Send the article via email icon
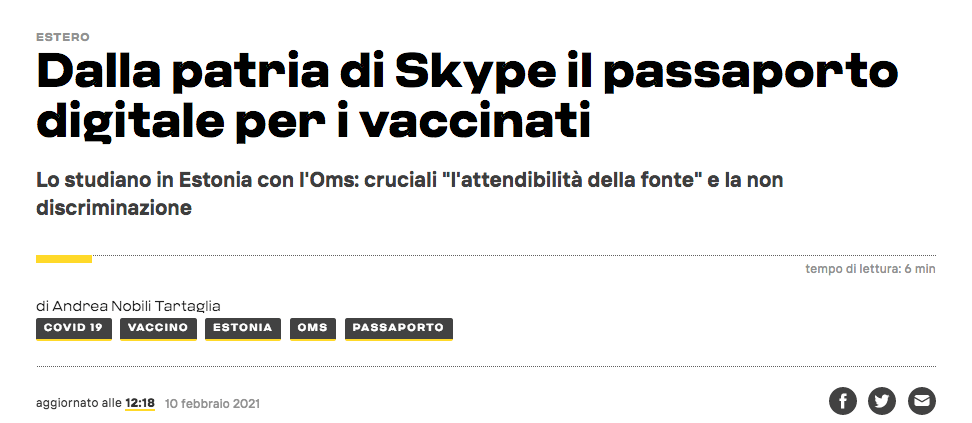This screenshot has height=423, width=972. tap(921, 402)
